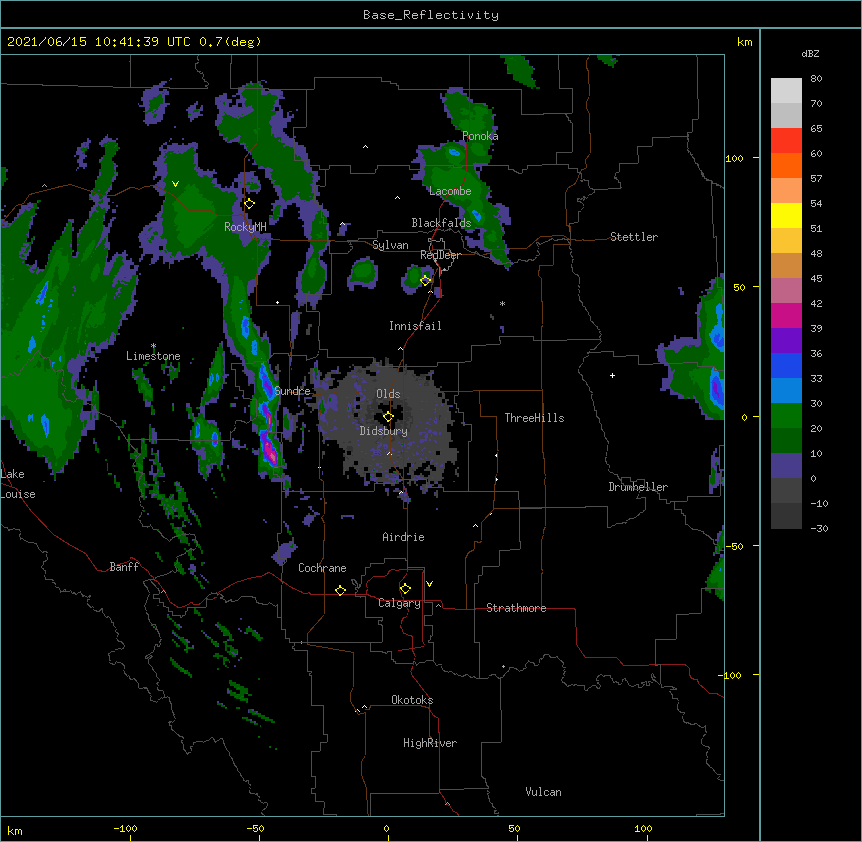862x842 pixels.
Task: Click the Blackfalds city label
Action: (441, 223)
